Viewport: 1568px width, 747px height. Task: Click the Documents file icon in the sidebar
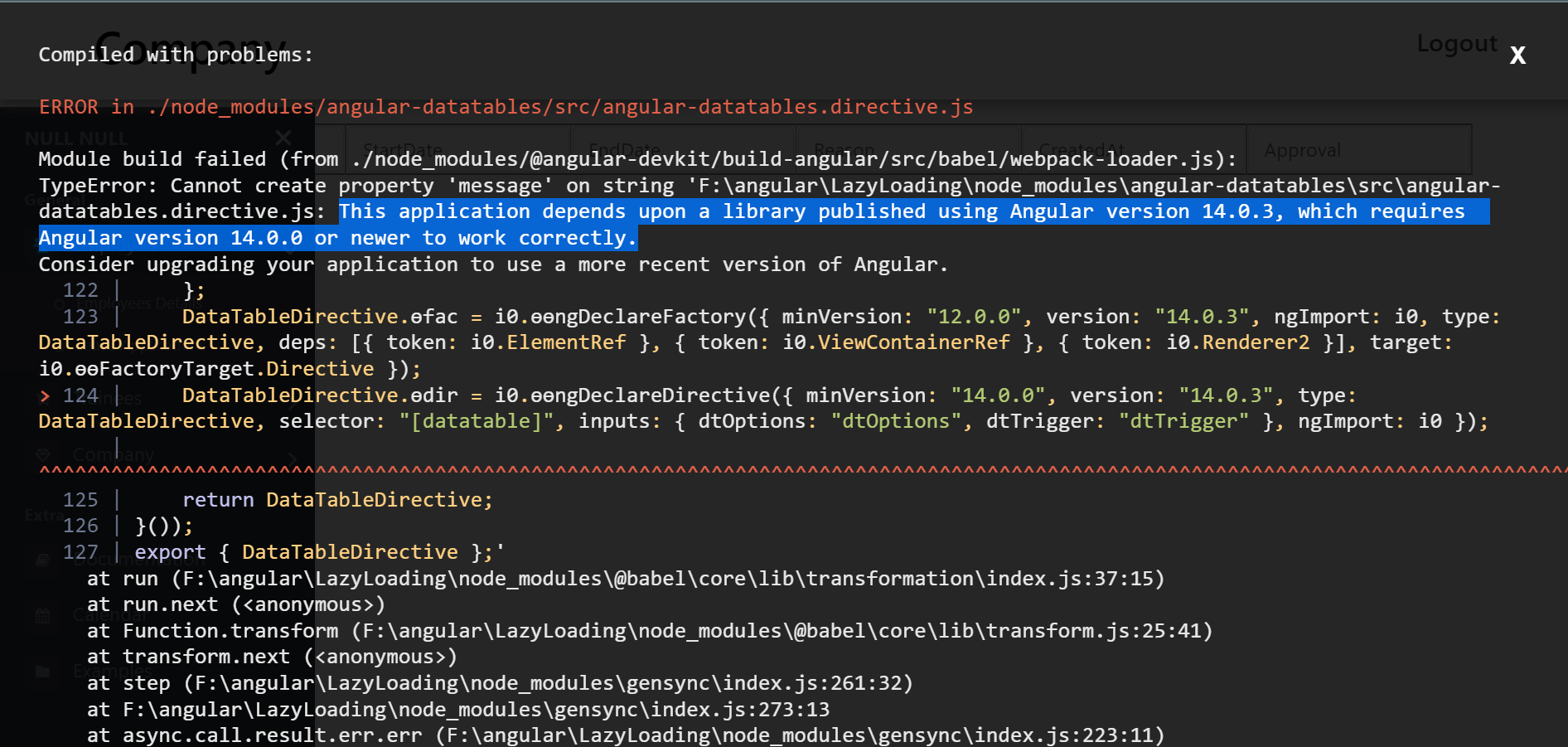(42, 560)
